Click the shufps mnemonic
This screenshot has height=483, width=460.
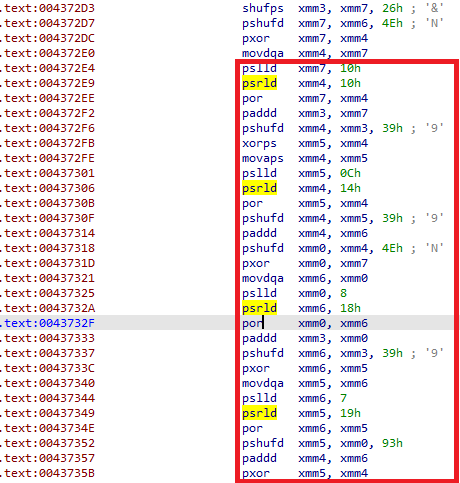point(263,8)
